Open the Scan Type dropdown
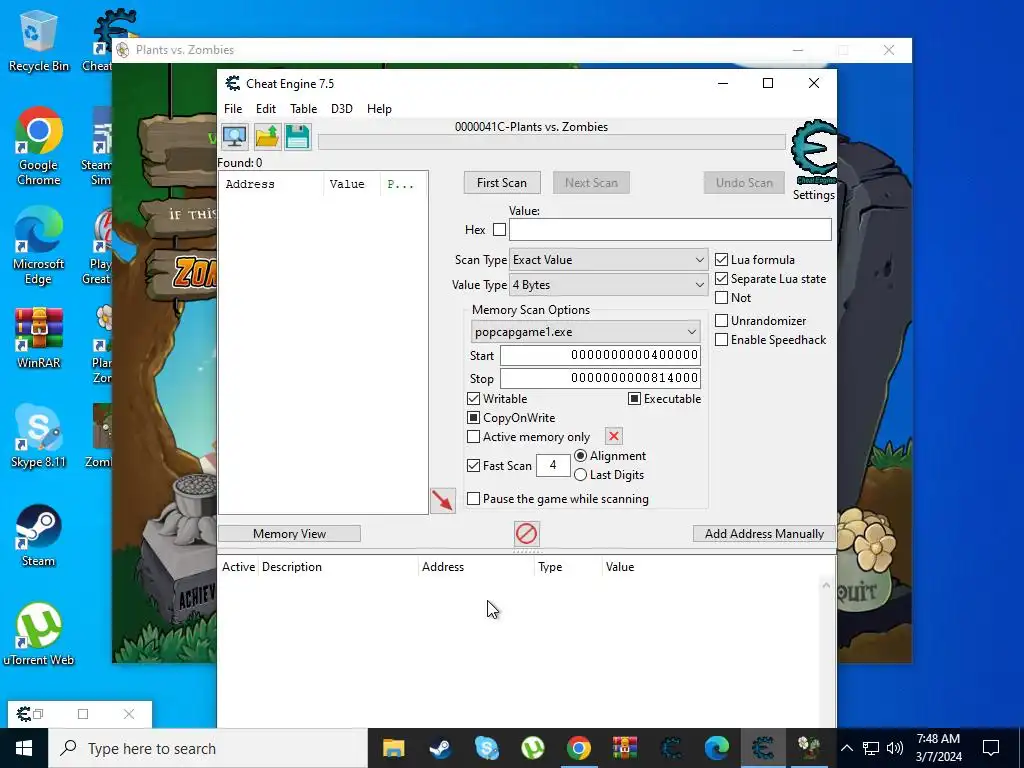Viewport: 1024px width, 768px height. [608, 260]
